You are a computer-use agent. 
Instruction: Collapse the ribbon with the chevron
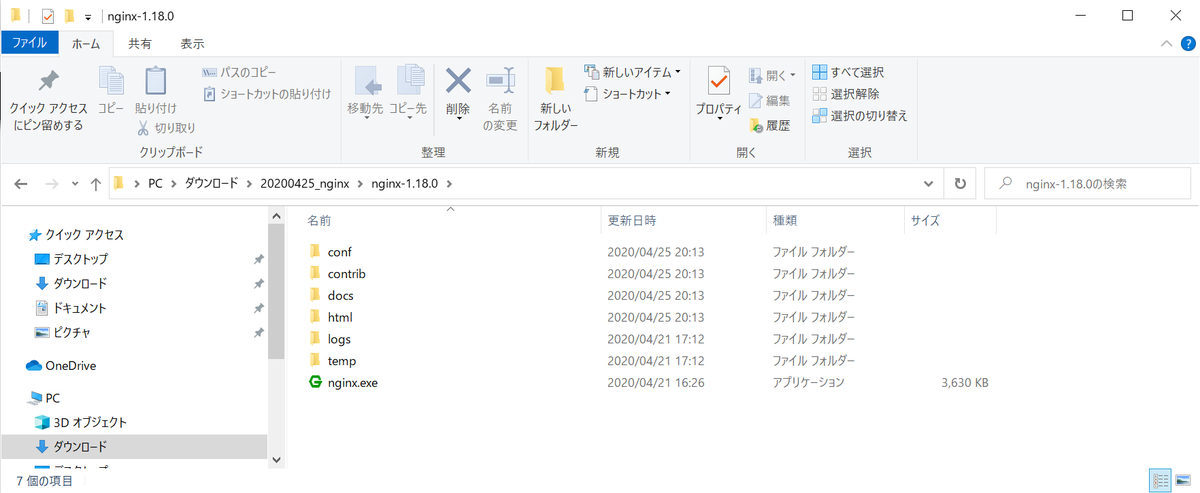[1165, 44]
